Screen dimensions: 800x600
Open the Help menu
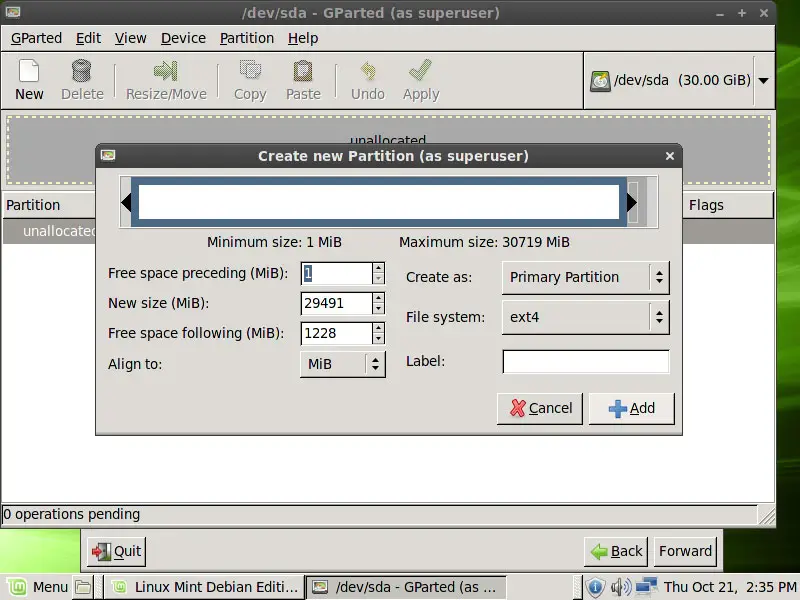pyautogui.click(x=303, y=38)
